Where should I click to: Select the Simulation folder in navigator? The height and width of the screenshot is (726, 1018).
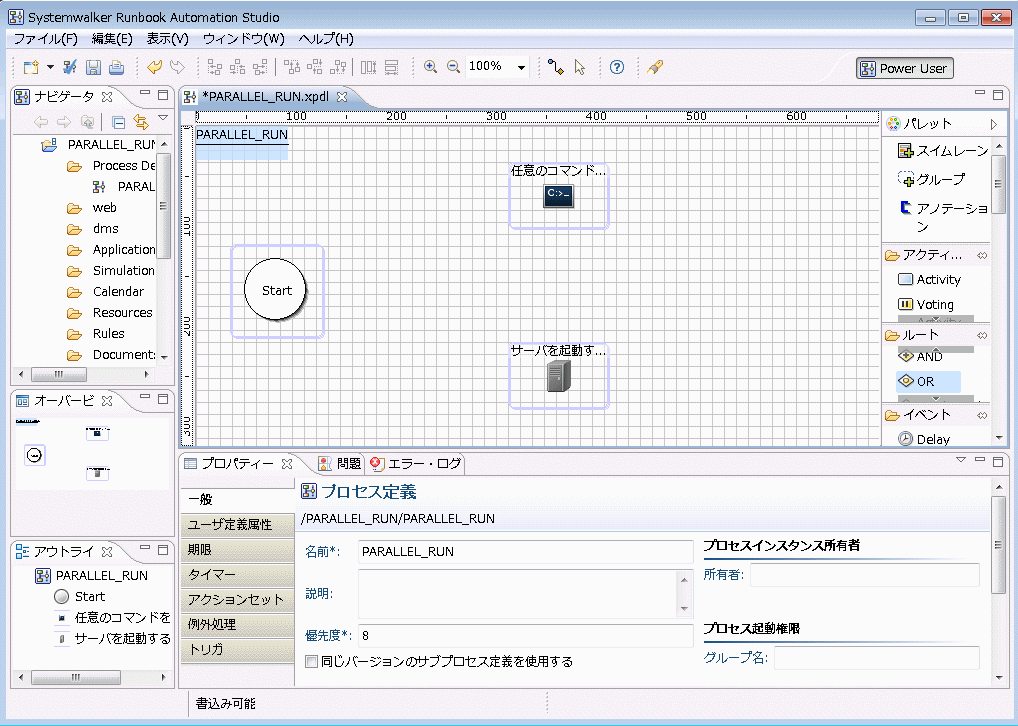click(x=112, y=270)
